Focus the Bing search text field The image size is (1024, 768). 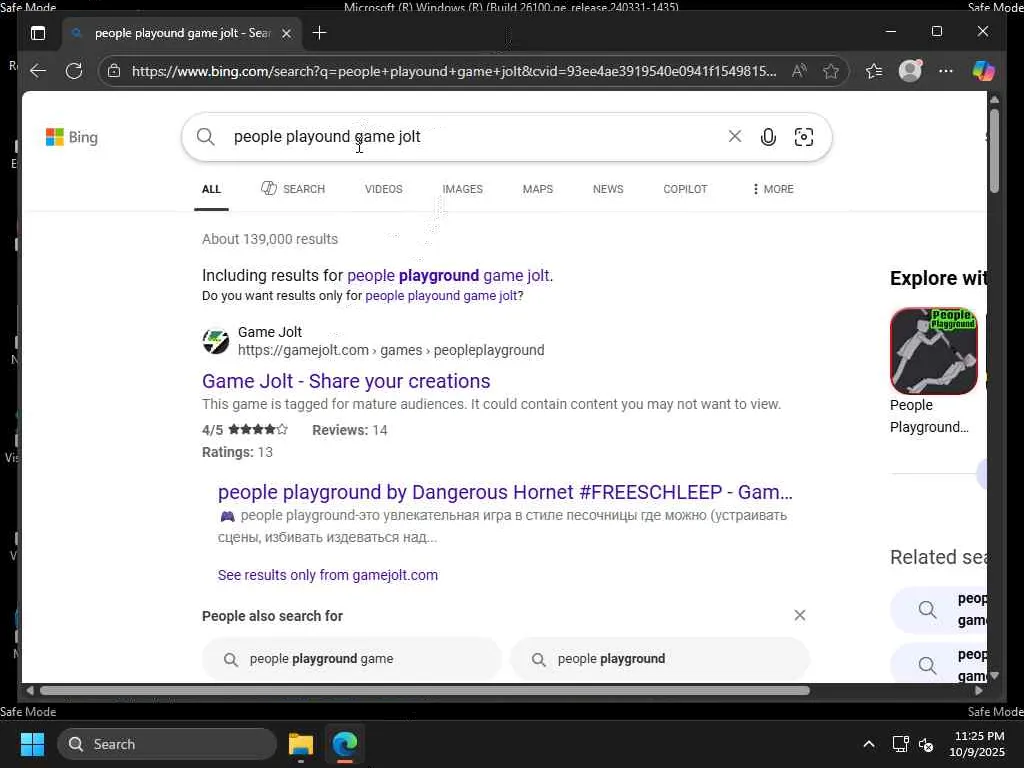click(473, 136)
